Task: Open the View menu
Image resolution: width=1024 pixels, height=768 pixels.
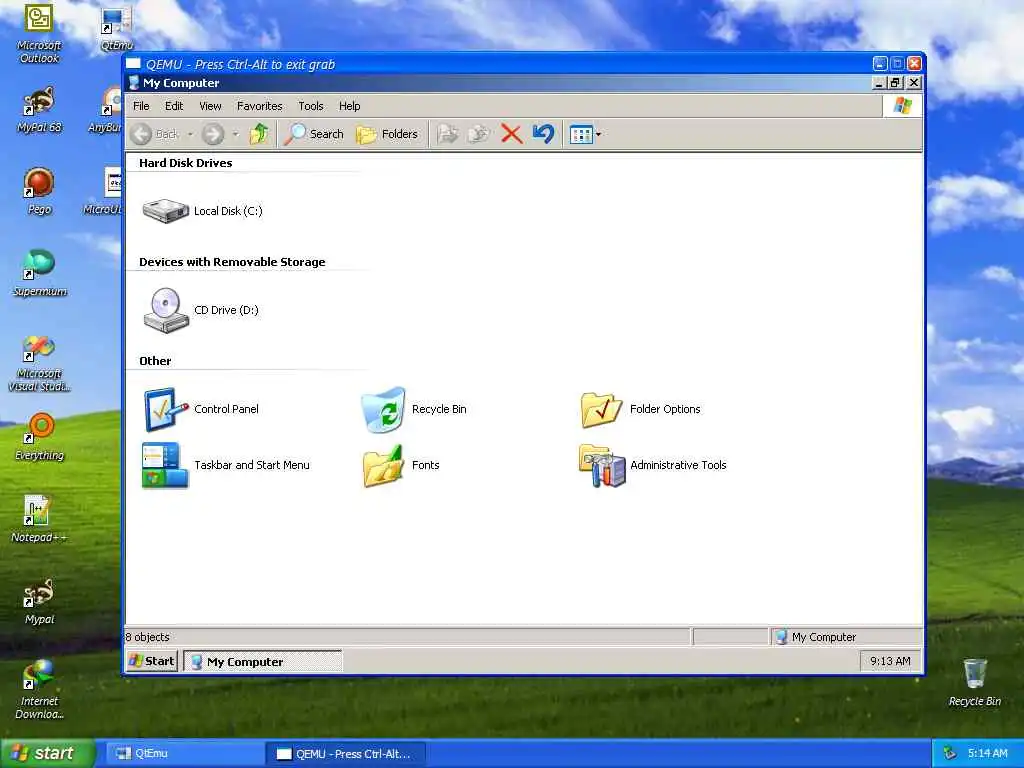Action: coord(210,106)
